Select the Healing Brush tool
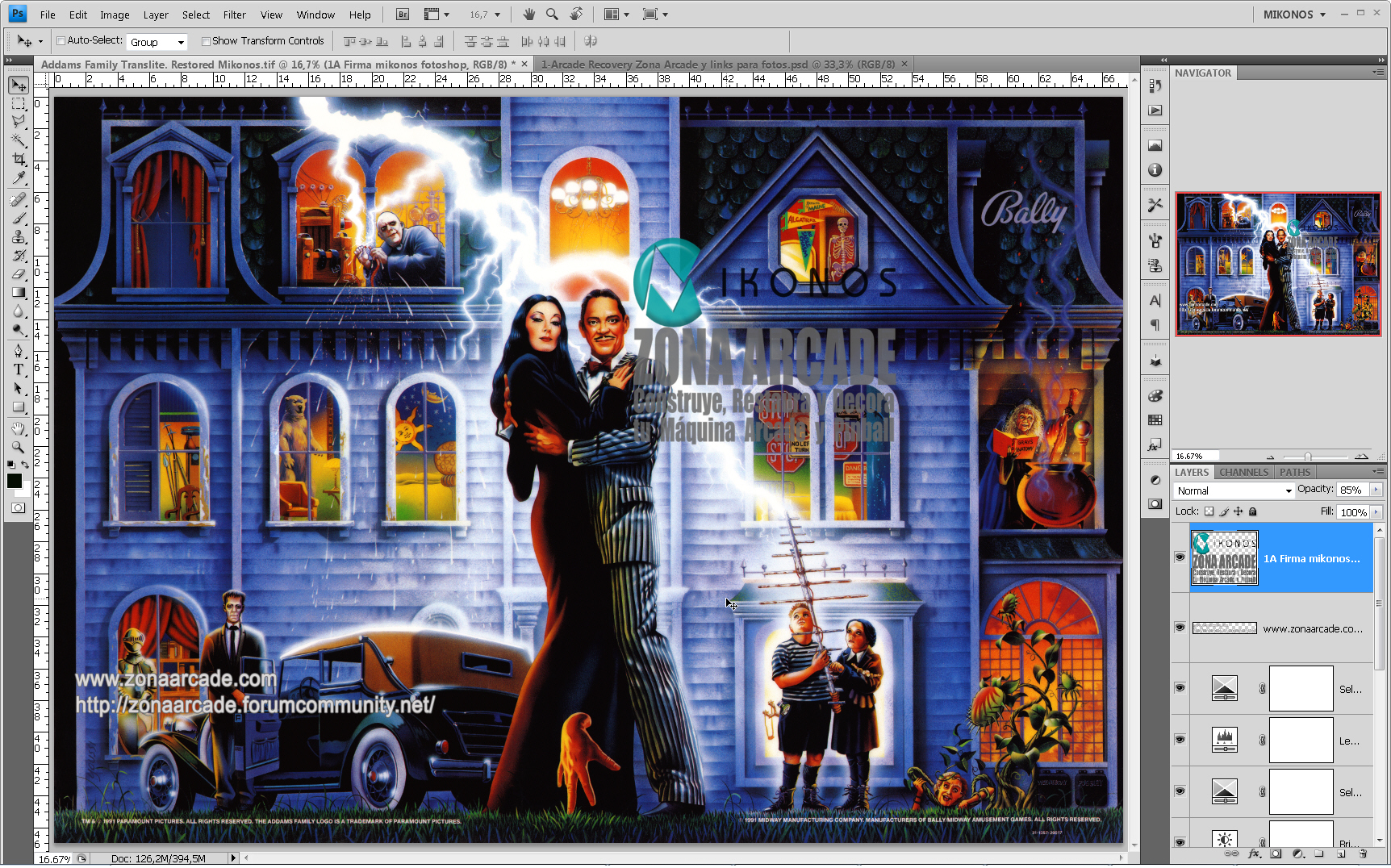The image size is (1391, 868). (x=19, y=199)
